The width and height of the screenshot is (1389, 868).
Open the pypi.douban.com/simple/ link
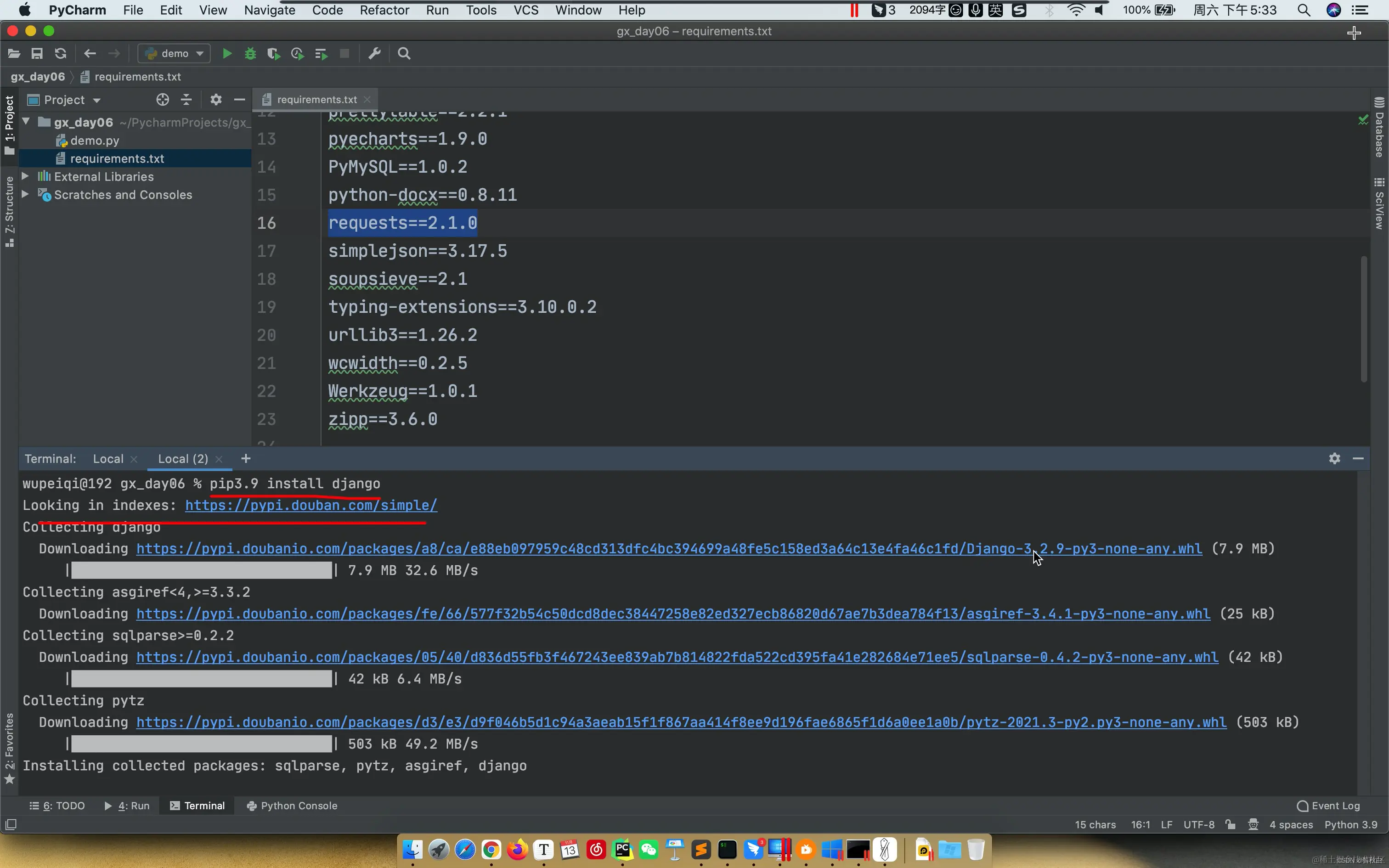click(311, 505)
